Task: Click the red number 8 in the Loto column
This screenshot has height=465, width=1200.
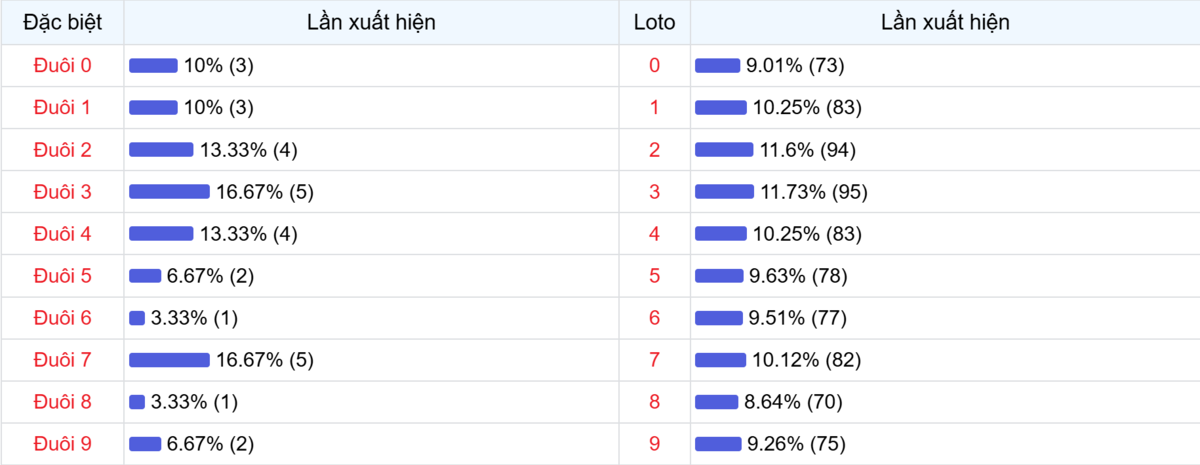Action: pyautogui.click(x=654, y=402)
